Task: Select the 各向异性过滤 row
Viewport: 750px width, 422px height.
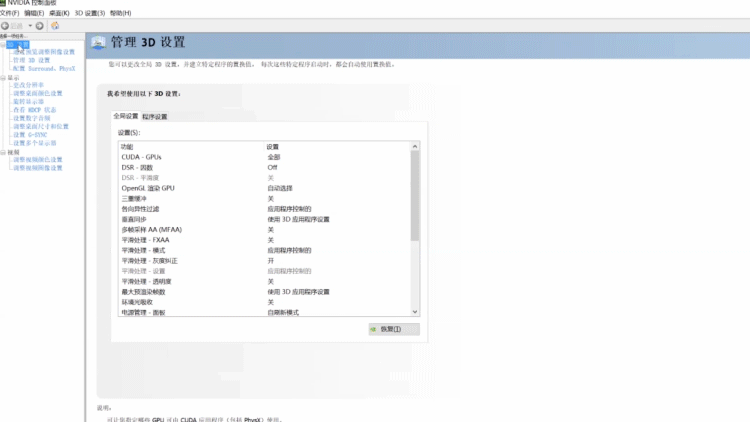Action: coord(265,209)
